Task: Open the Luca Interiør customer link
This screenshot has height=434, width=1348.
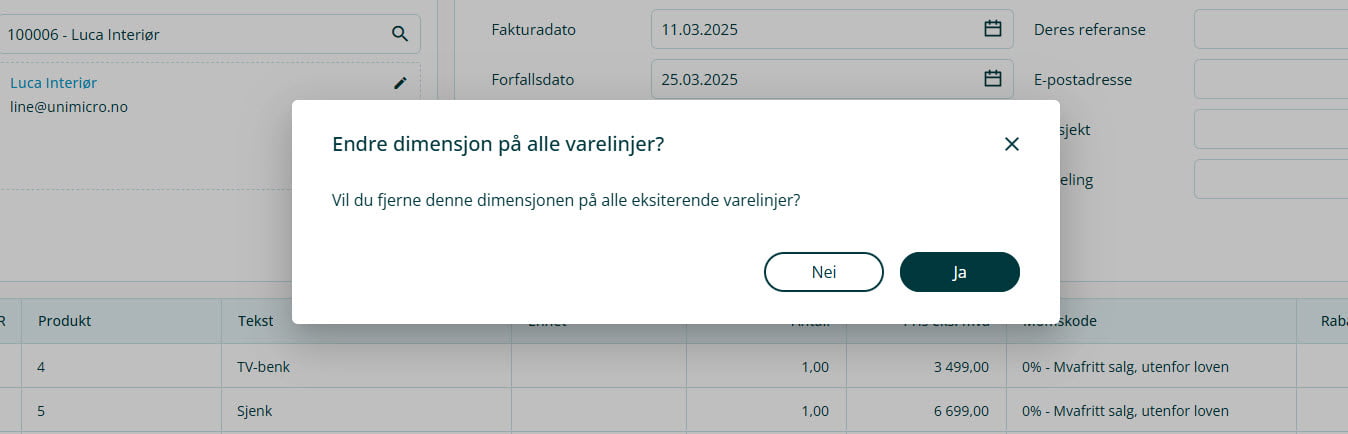Action: [x=53, y=83]
